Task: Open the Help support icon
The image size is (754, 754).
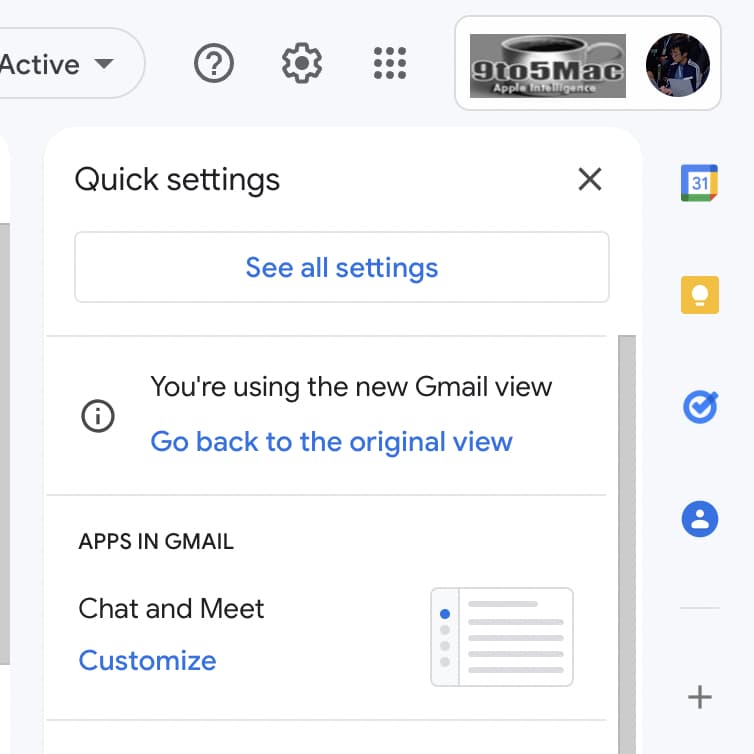Action: point(213,64)
